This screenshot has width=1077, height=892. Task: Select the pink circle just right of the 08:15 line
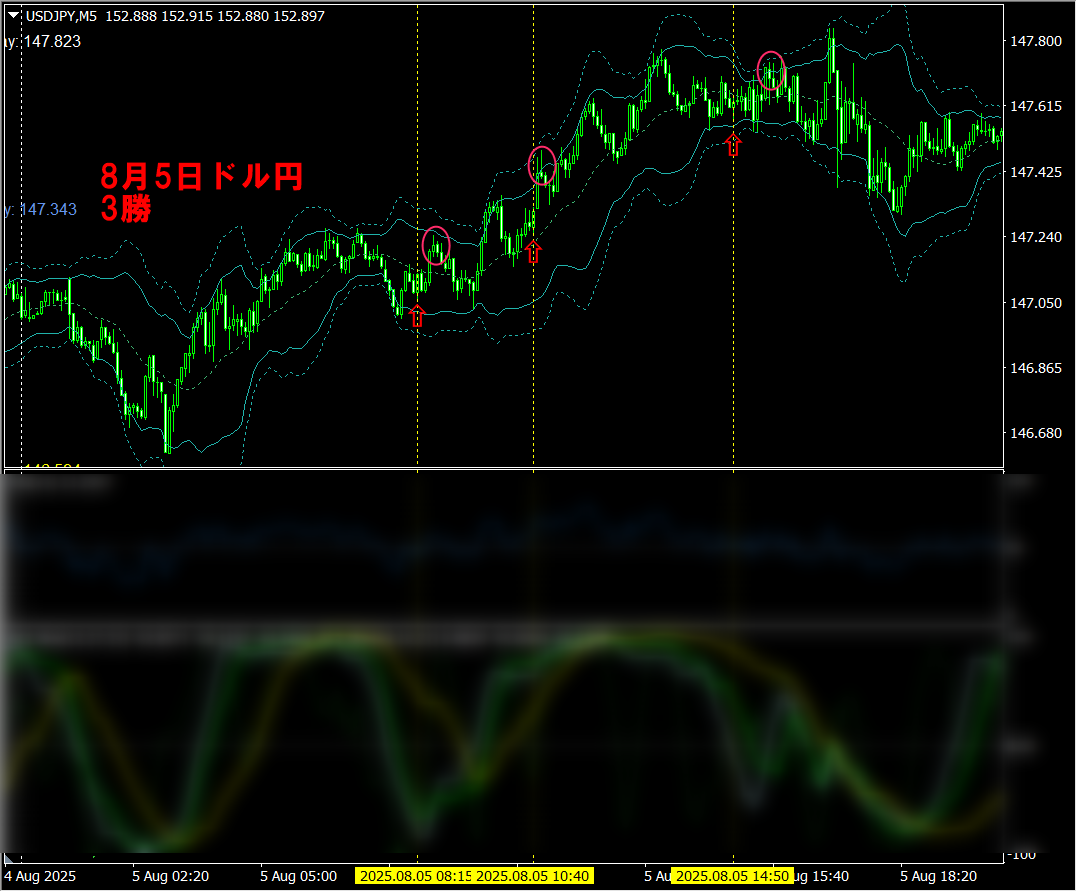(x=436, y=245)
